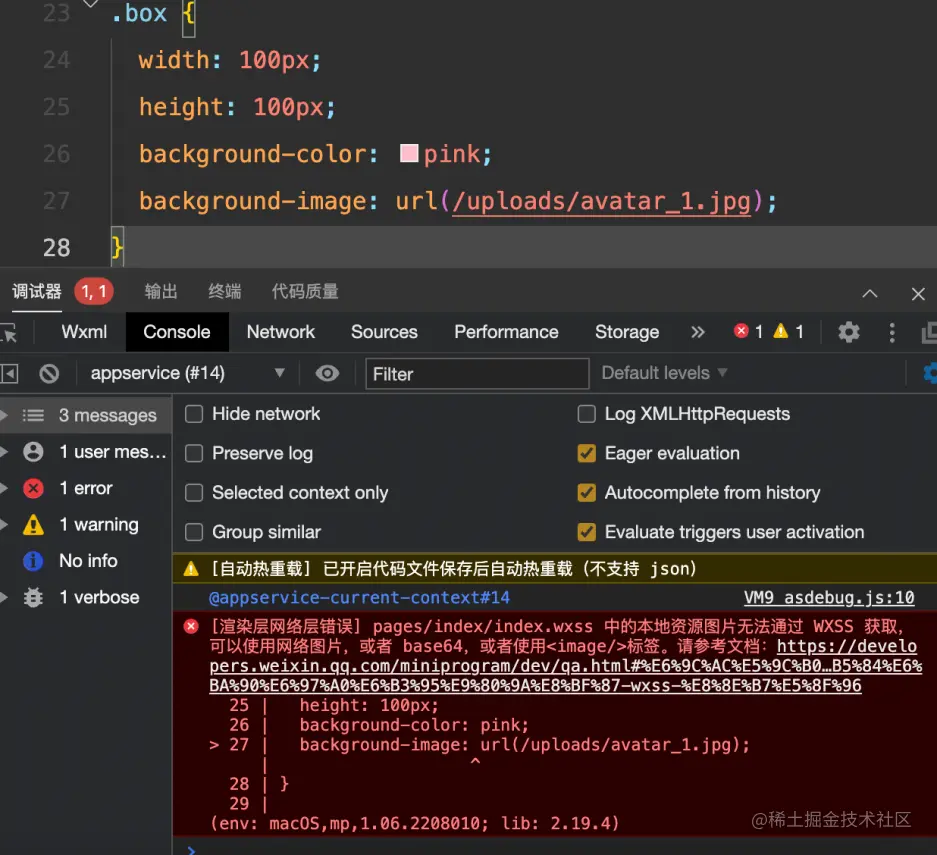This screenshot has width=937, height=855.
Task: Switch to the Wxml tab
Action: [x=84, y=332]
